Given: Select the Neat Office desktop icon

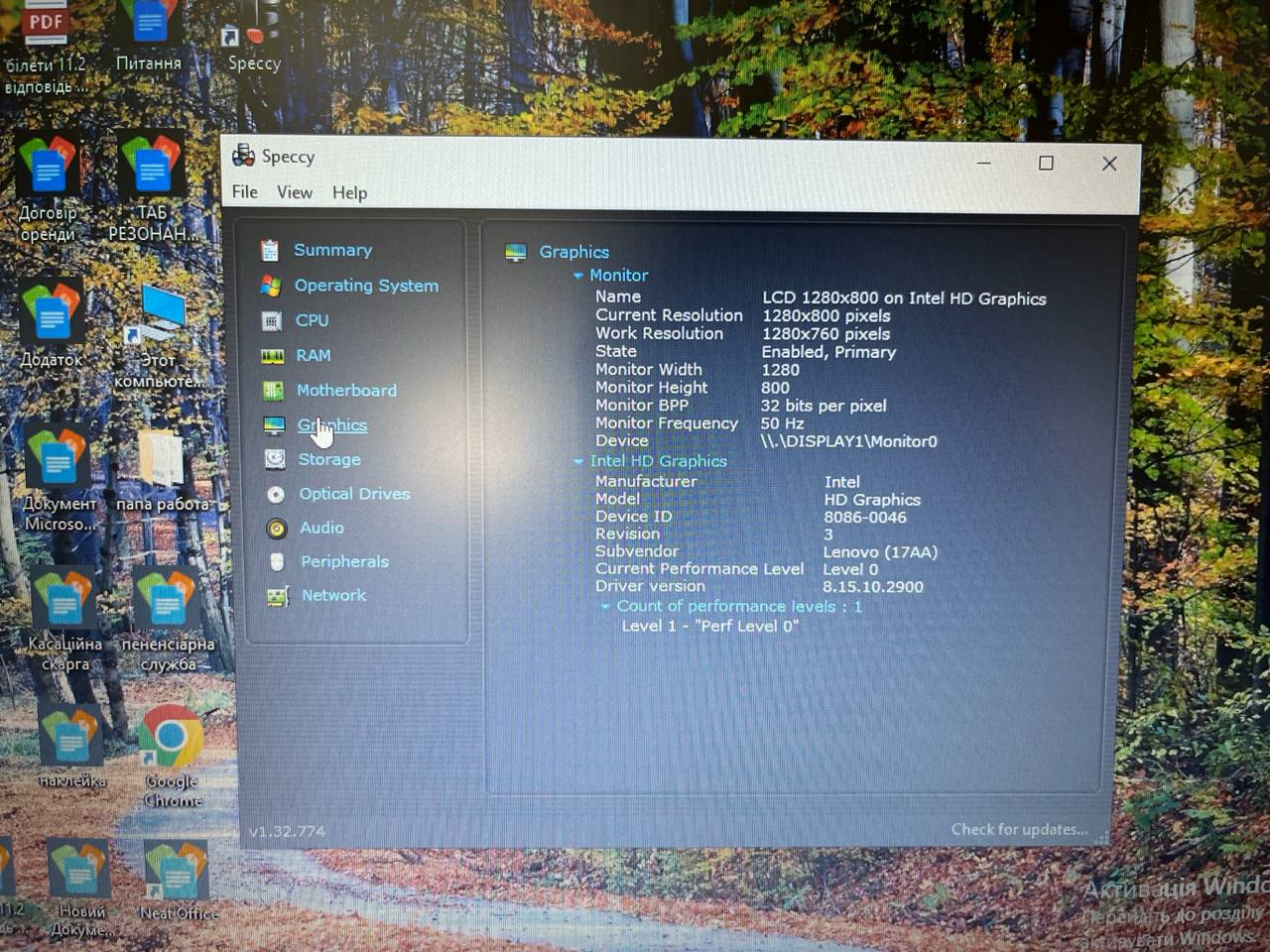Looking at the screenshot, I should click(177, 881).
